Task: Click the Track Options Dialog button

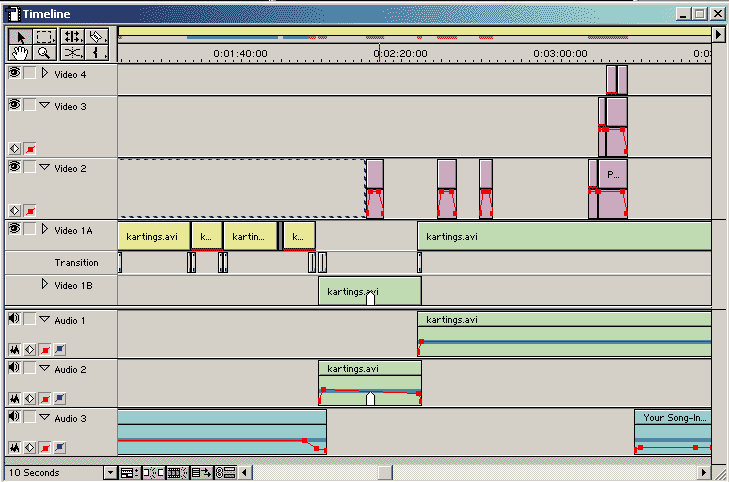Action: tap(128, 472)
